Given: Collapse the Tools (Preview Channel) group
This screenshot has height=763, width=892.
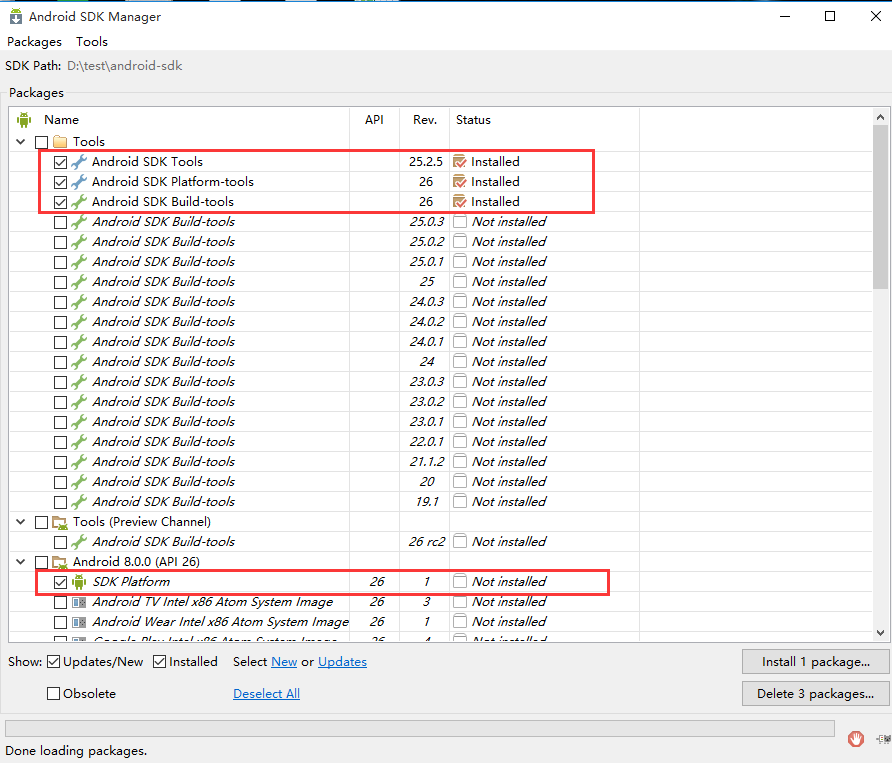Looking at the screenshot, I should point(21,522).
